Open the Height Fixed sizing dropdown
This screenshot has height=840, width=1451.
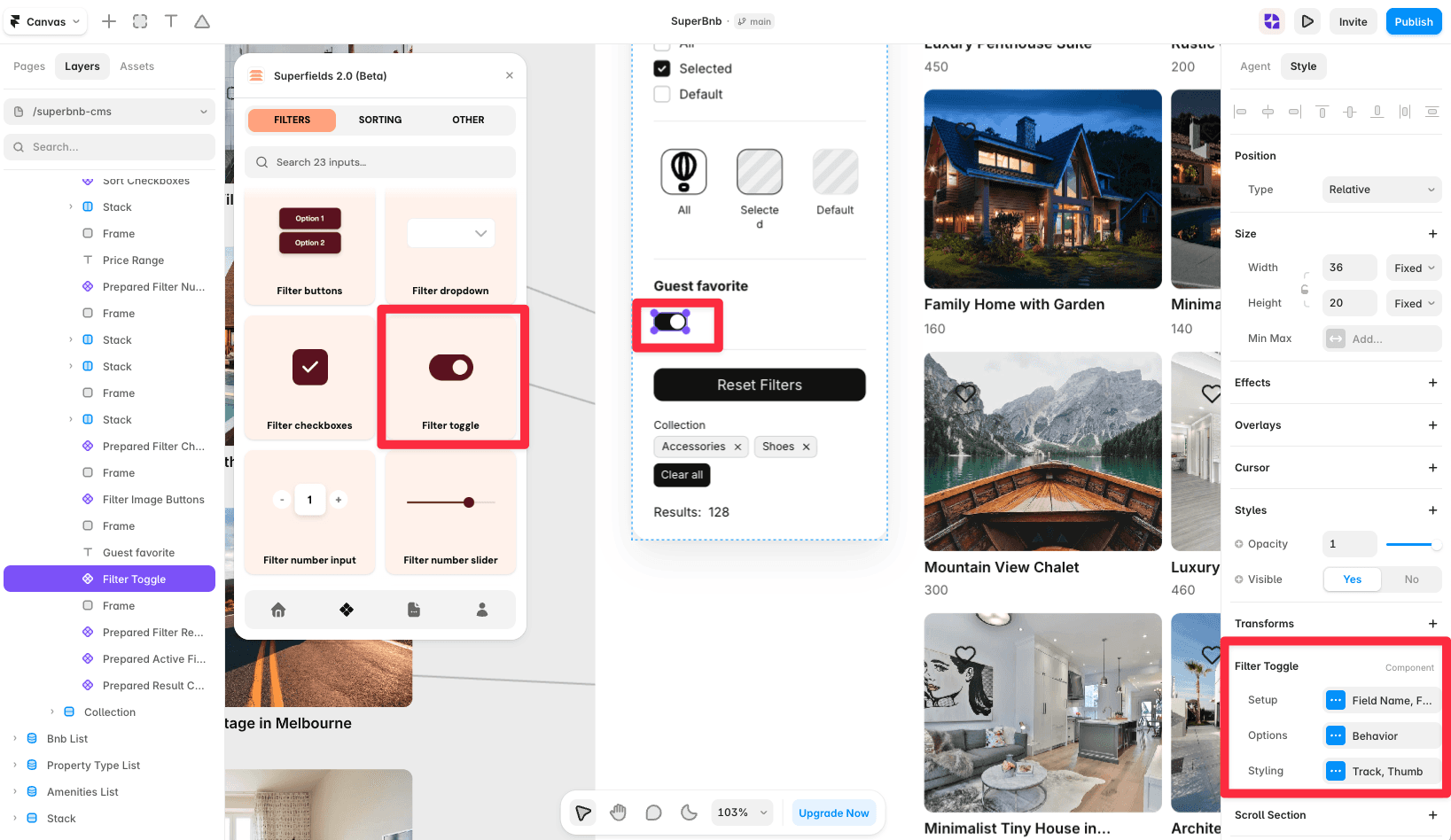click(1414, 303)
